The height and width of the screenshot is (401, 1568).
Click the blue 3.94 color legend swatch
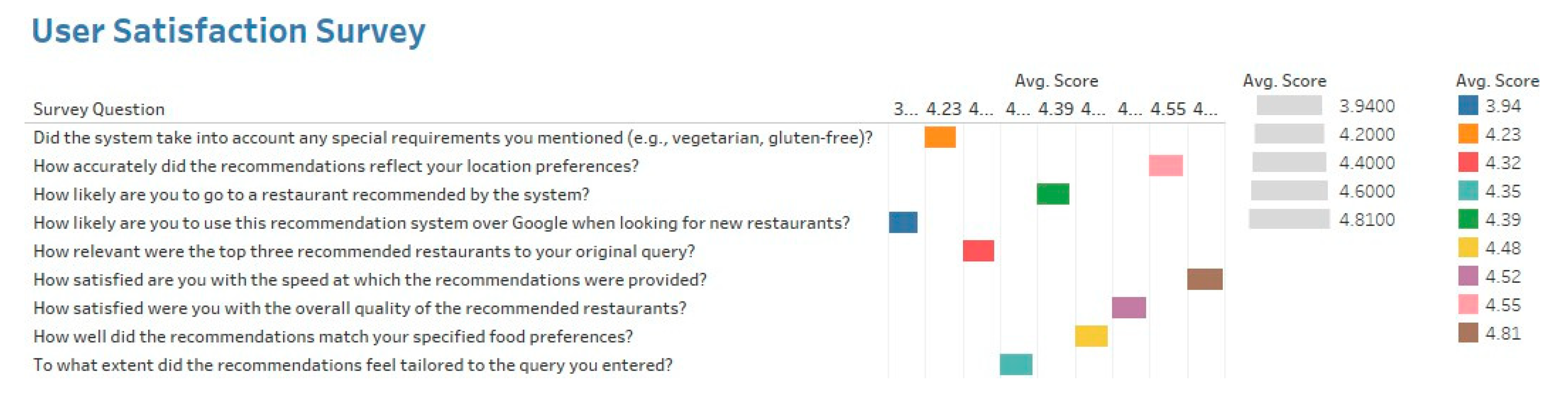[x=1468, y=105]
